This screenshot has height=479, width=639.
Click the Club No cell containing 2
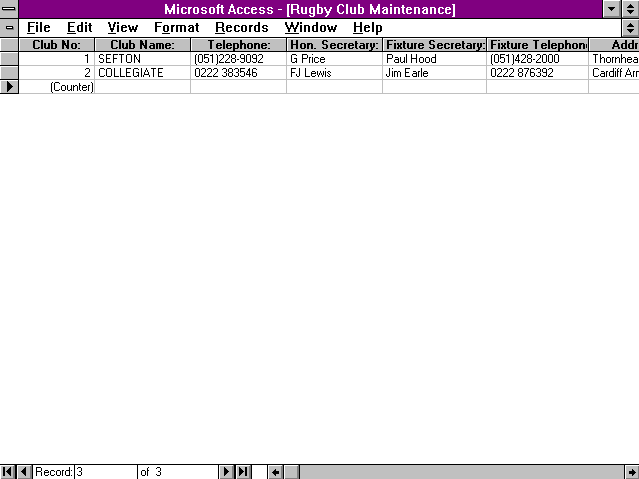click(x=57, y=73)
